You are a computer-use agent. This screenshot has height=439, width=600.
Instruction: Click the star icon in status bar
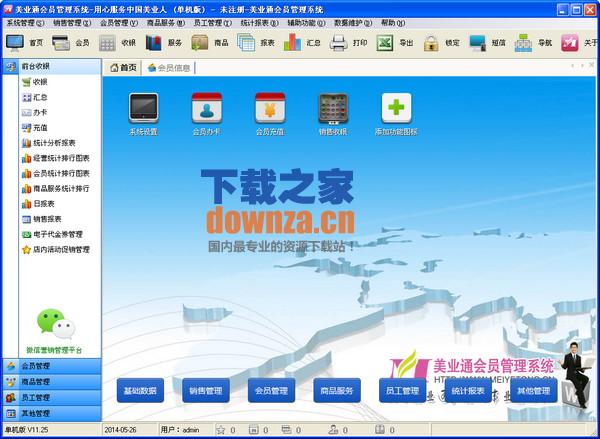tap(221, 429)
